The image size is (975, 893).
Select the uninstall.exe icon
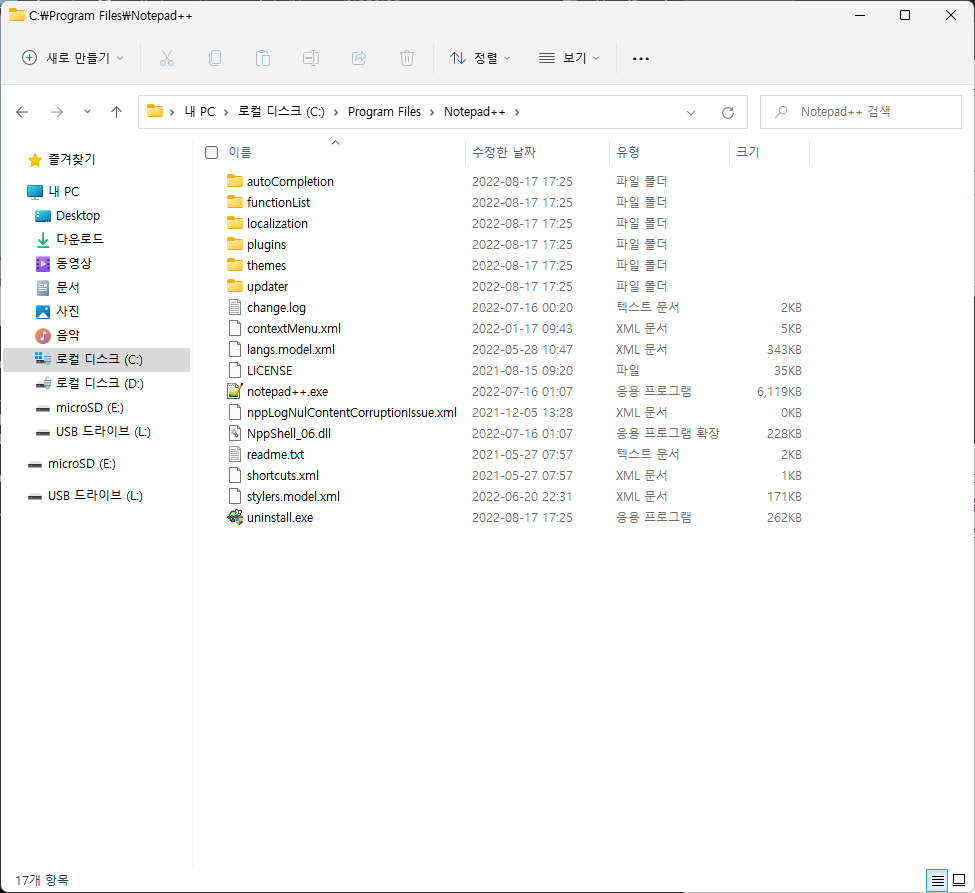(x=234, y=517)
